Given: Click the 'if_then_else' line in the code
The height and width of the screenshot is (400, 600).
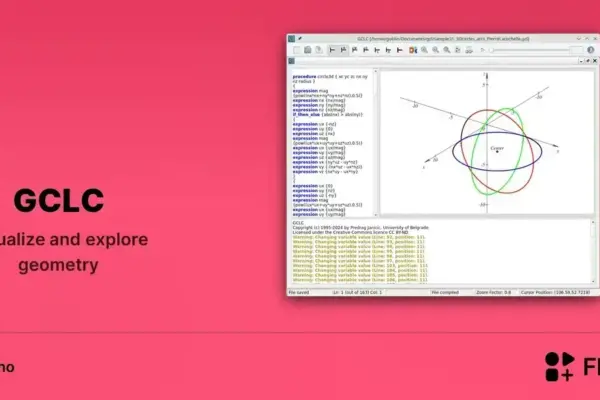Looking at the screenshot, I should click(328, 114).
